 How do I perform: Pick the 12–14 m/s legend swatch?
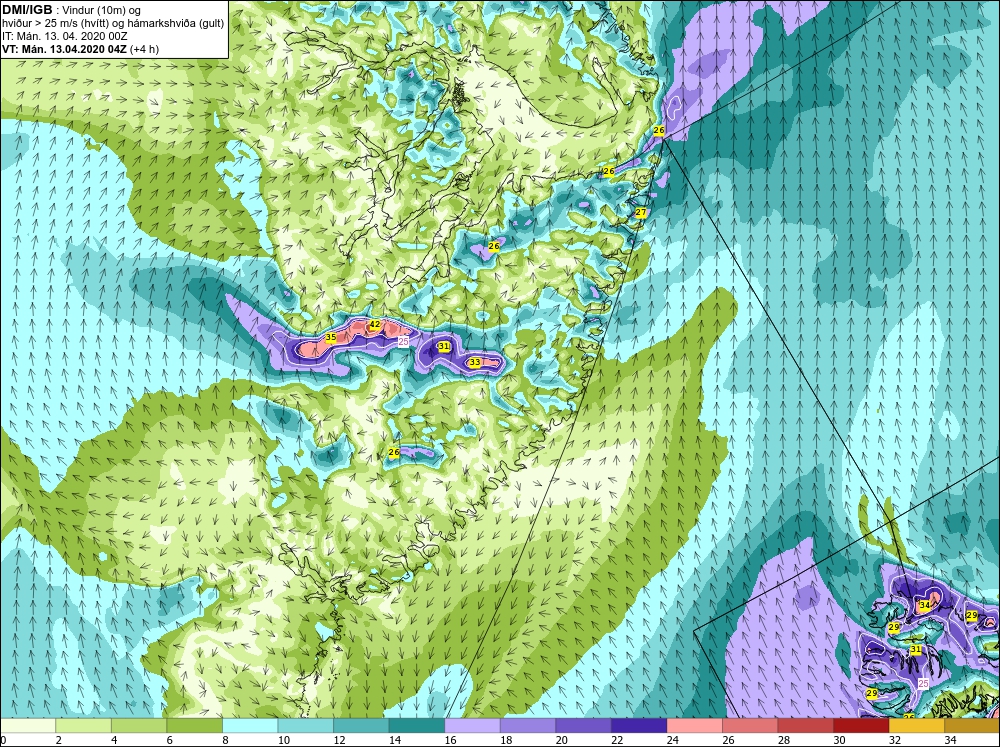pos(361,725)
